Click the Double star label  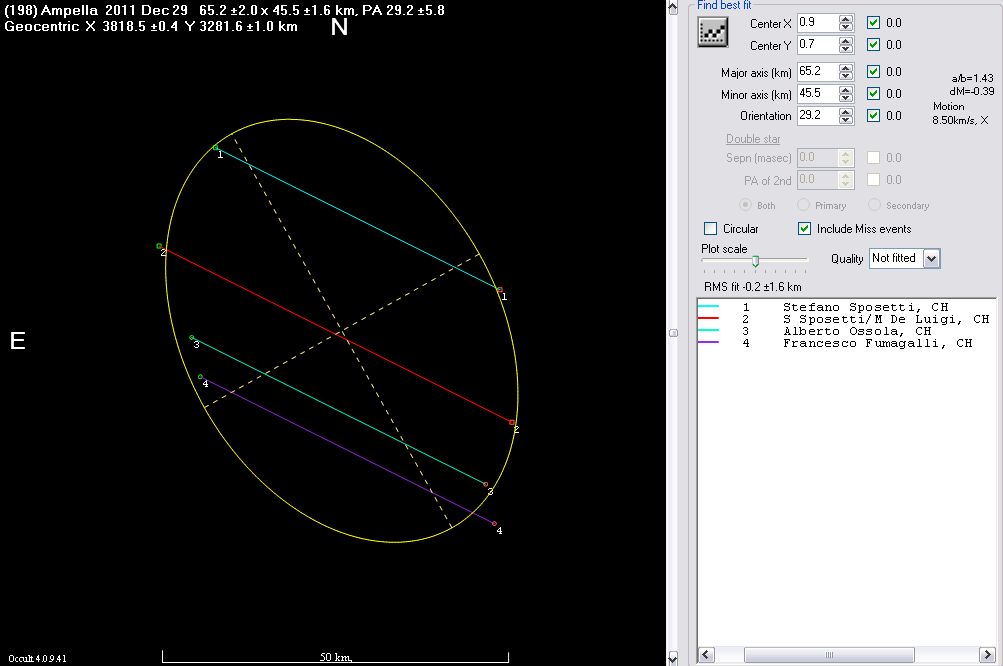click(753, 139)
